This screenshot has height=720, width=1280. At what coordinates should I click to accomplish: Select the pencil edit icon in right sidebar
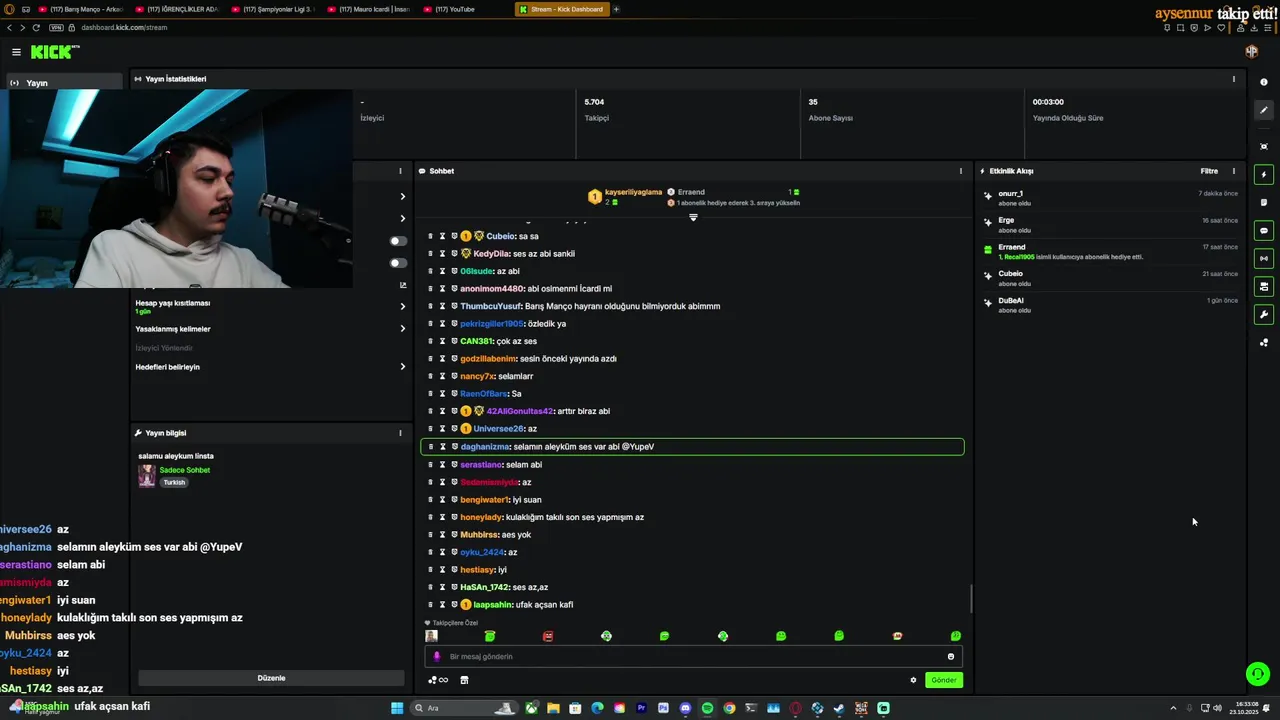pos(1264,110)
